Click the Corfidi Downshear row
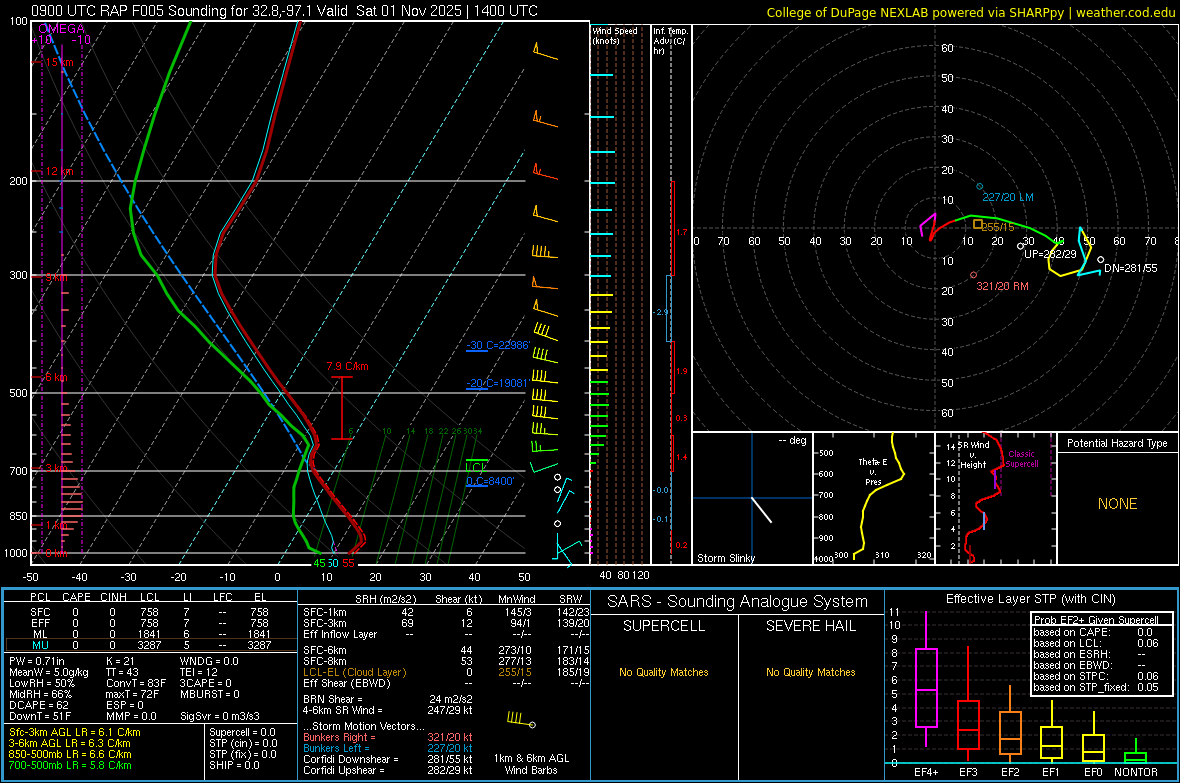 click(x=388, y=759)
